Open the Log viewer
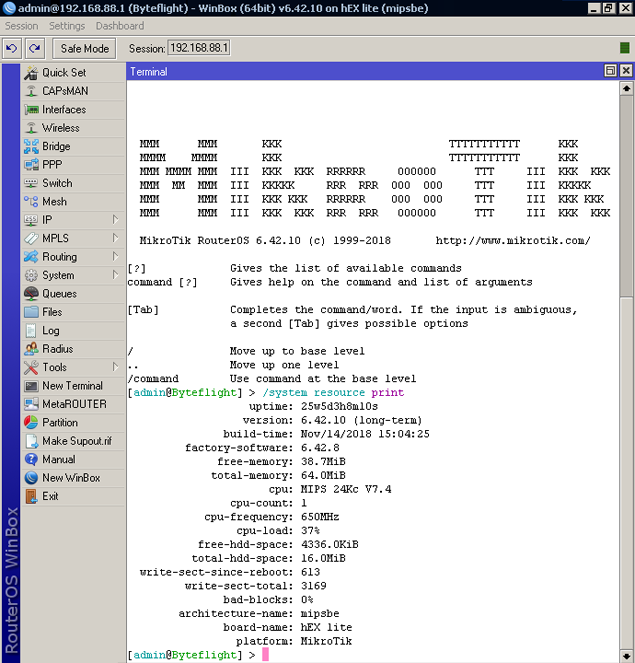The image size is (635, 663). click(73, 331)
